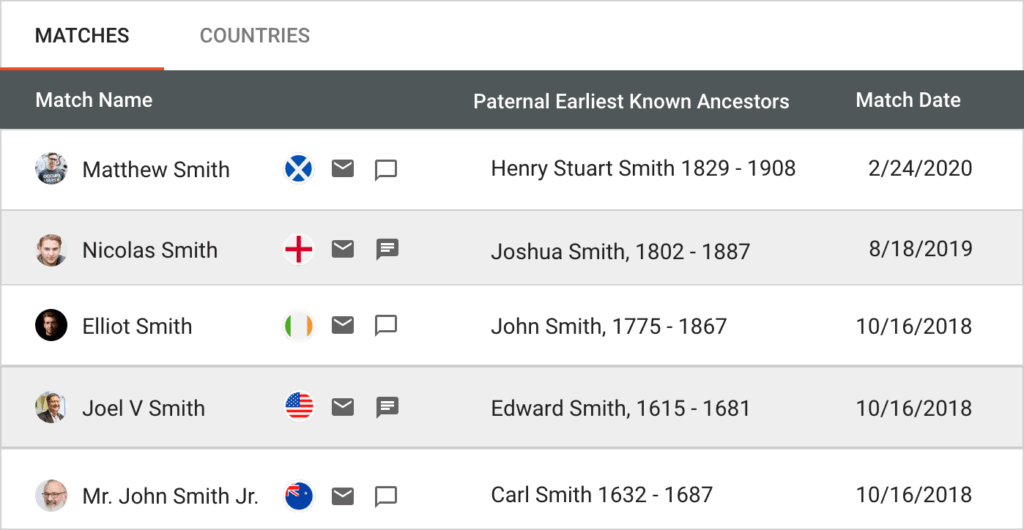Viewport: 1024px width, 530px height.
Task: Open Matthew Smith's match profile name
Action: point(156,170)
